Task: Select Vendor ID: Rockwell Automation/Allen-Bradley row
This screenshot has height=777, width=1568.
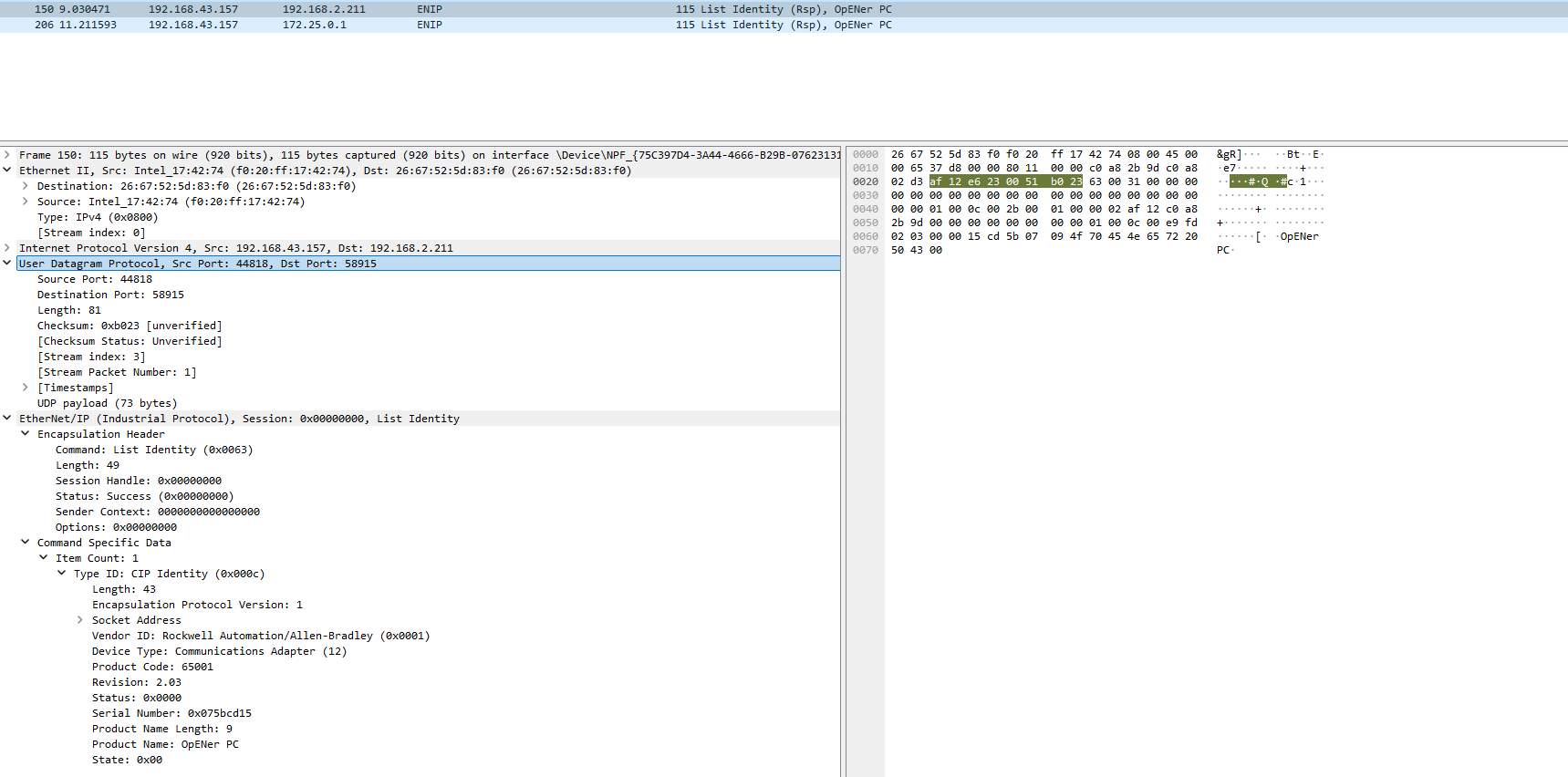Action: [x=261, y=636]
